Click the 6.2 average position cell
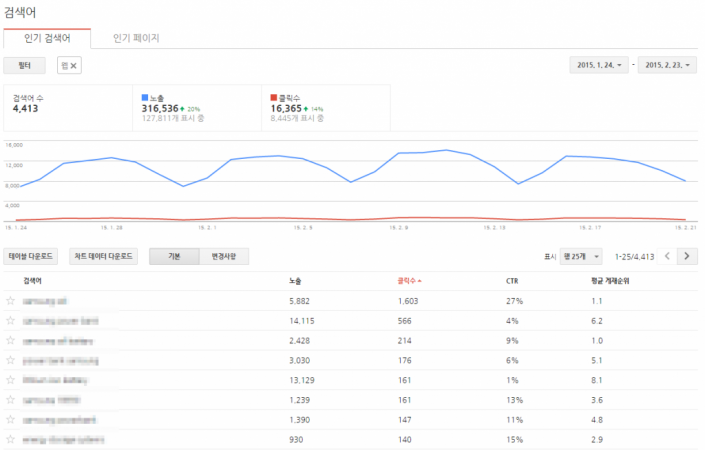The height and width of the screenshot is (450, 705). [597, 321]
